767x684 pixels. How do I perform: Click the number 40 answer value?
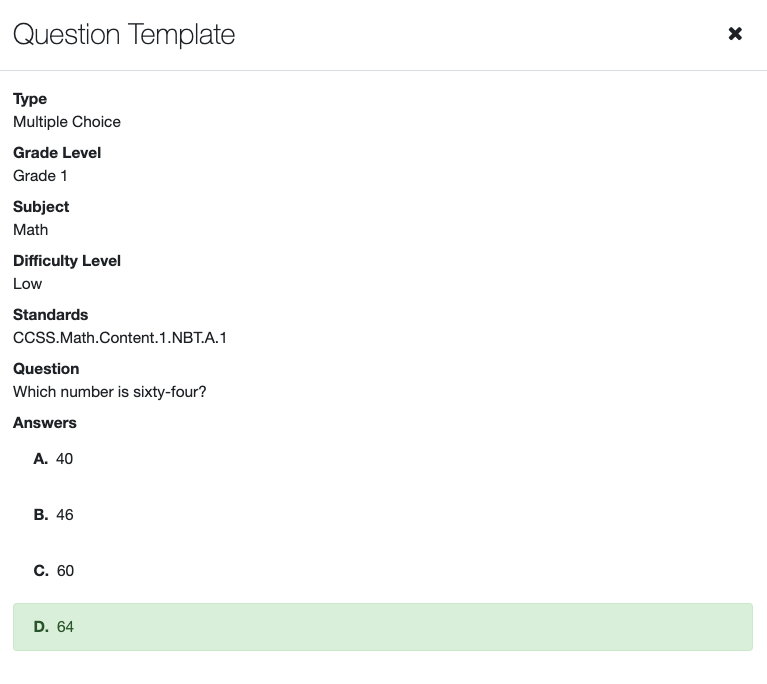[65, 459]
